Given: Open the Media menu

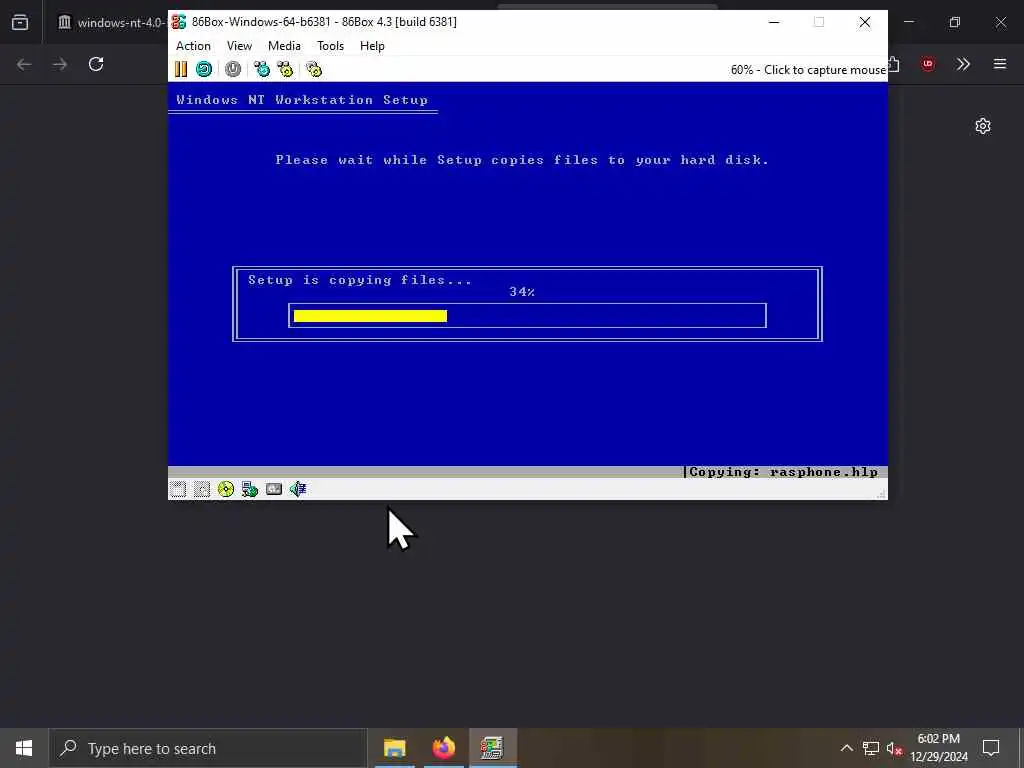Looking at the screenshot, I should [284, 46].
